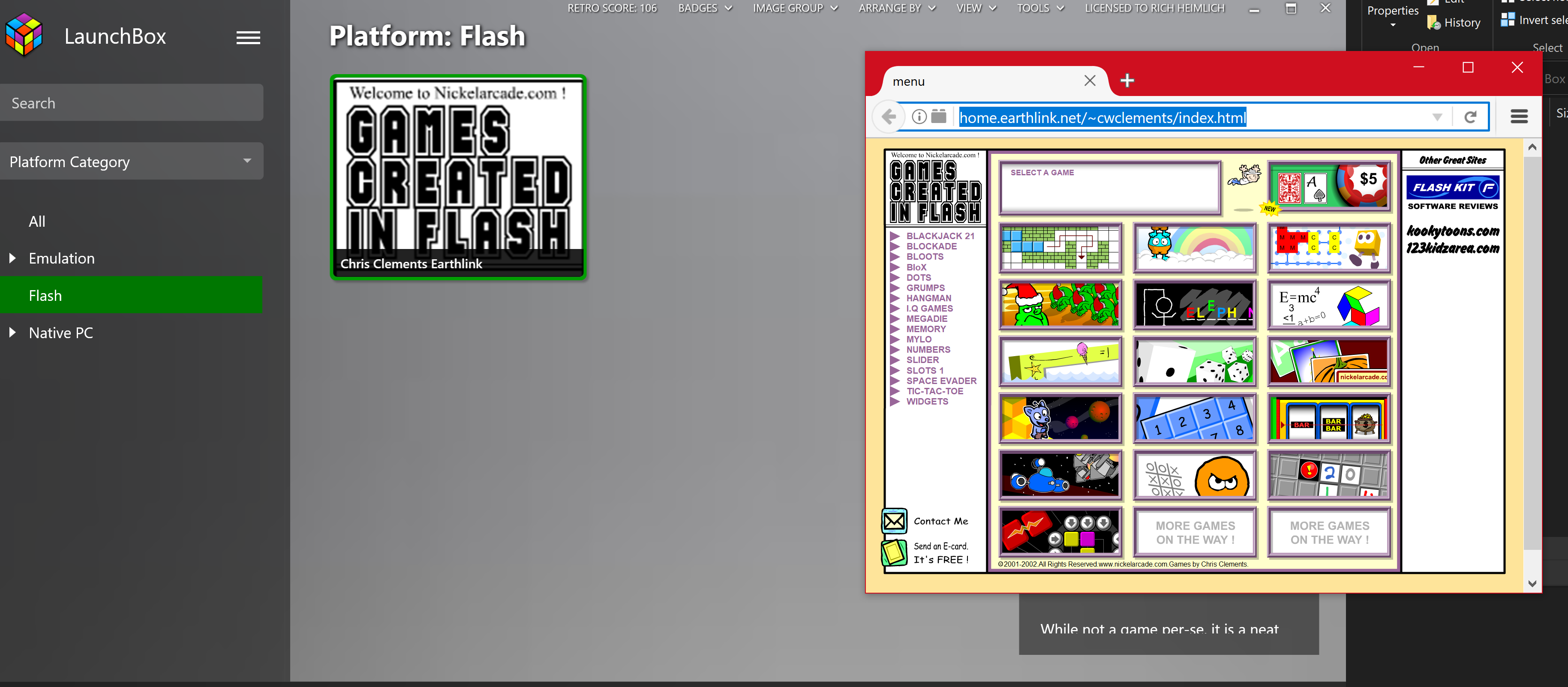Image resolution: width=1568 pixels, height=687 pixels.
Task: Click the Contact Me envelope icon
Action: point(894,521)
